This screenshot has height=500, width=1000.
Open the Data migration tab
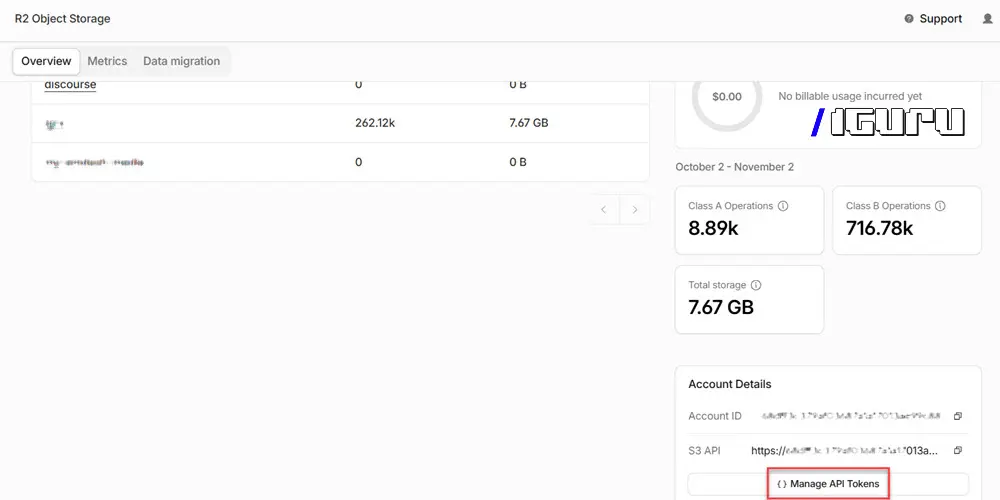tap(181, 61)
